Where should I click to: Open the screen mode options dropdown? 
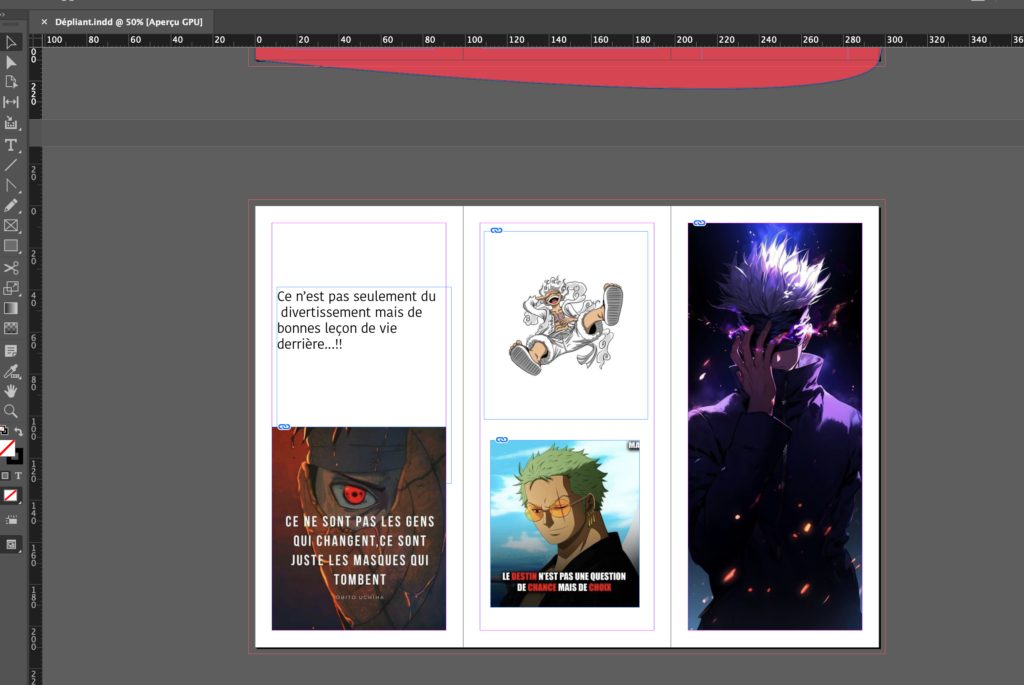(x=11, y=544)
